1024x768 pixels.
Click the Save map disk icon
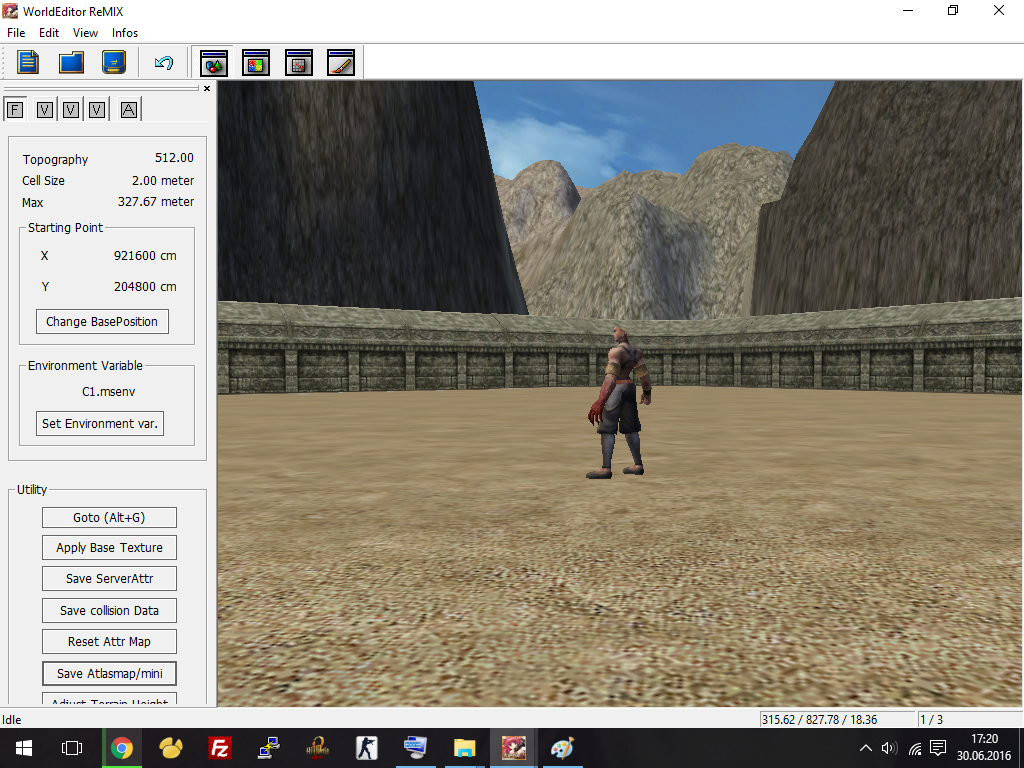pyautogui.click(x=114, y=63)
